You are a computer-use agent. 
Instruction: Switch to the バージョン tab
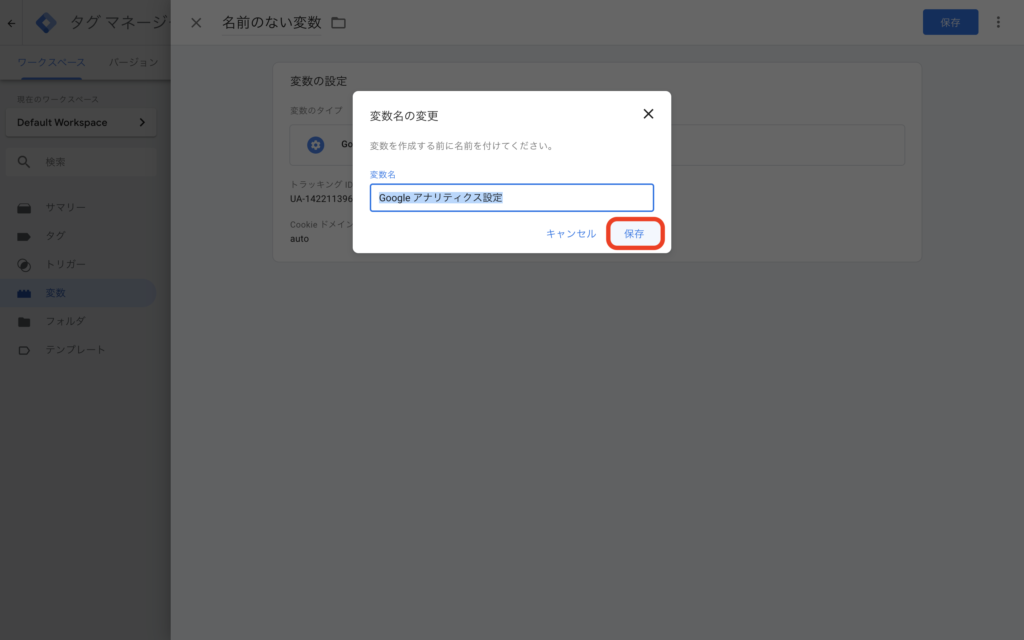133,62
